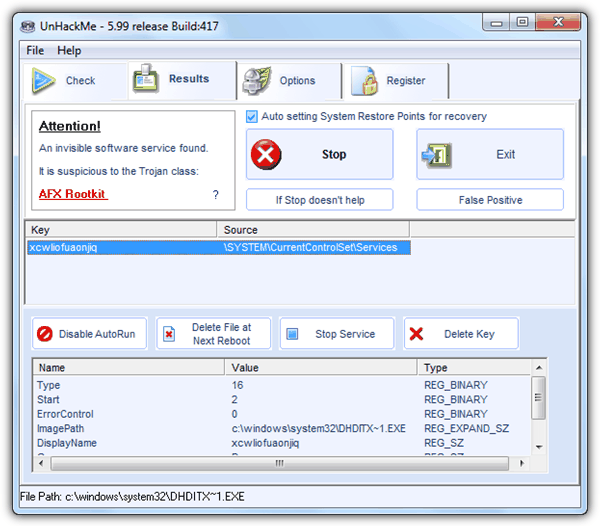
Task: Click the Stop button label
Action: 334,154
